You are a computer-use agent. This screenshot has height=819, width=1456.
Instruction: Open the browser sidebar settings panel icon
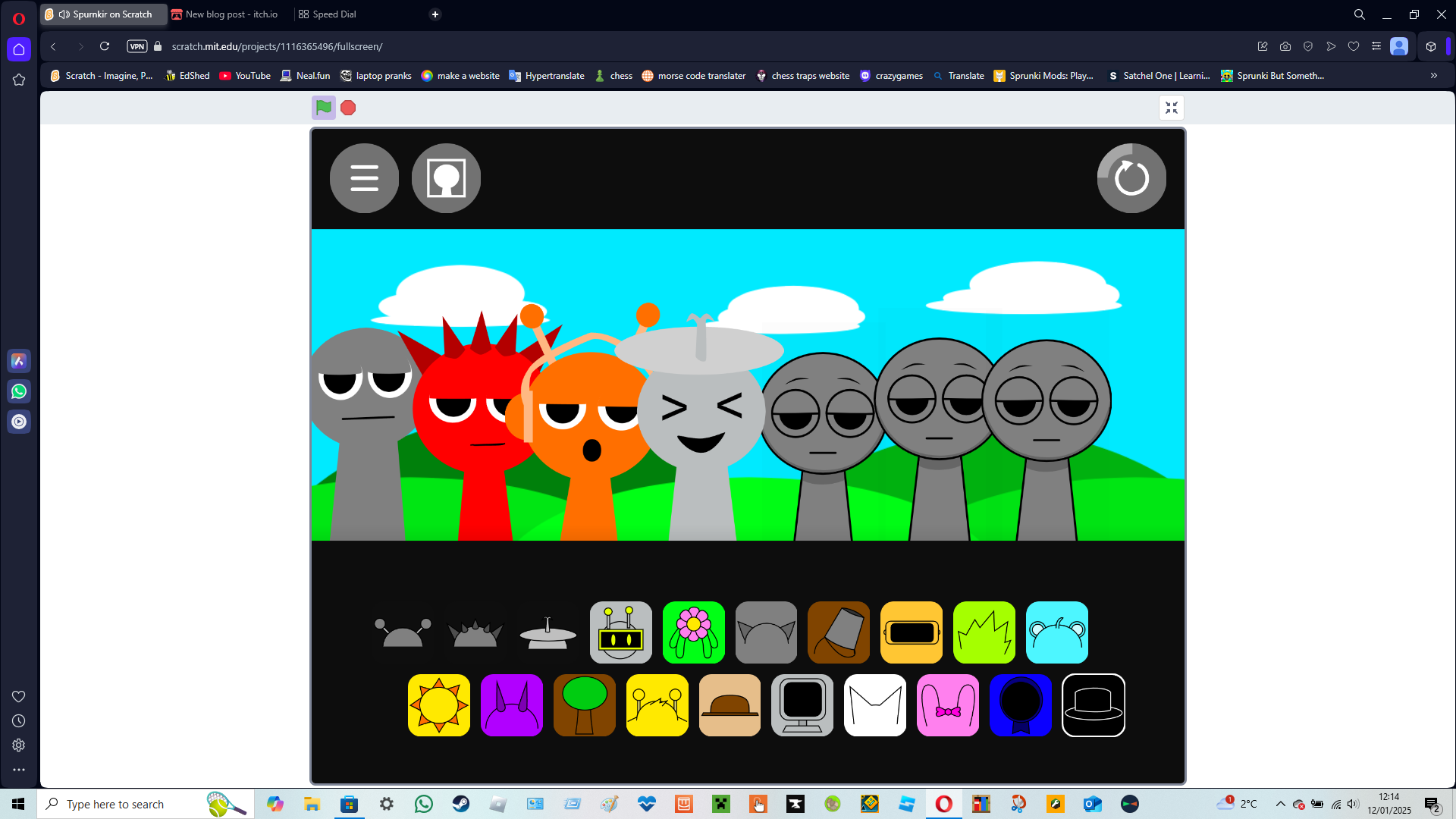click(x=18, y=745)
